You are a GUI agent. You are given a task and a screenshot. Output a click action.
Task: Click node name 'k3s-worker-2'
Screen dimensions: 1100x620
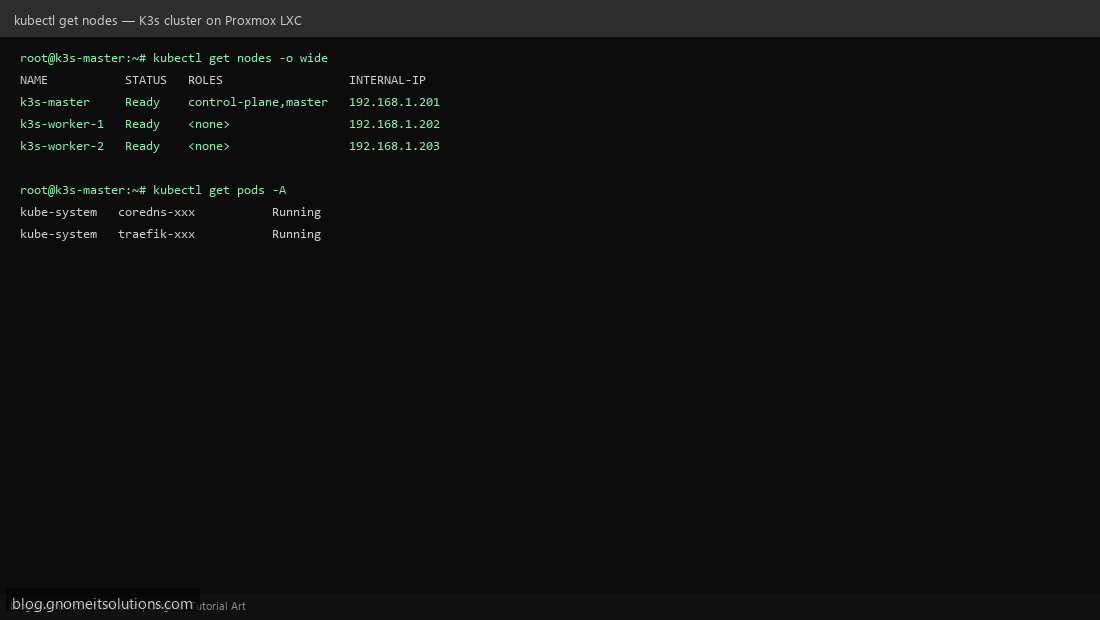tap(62, 146)
